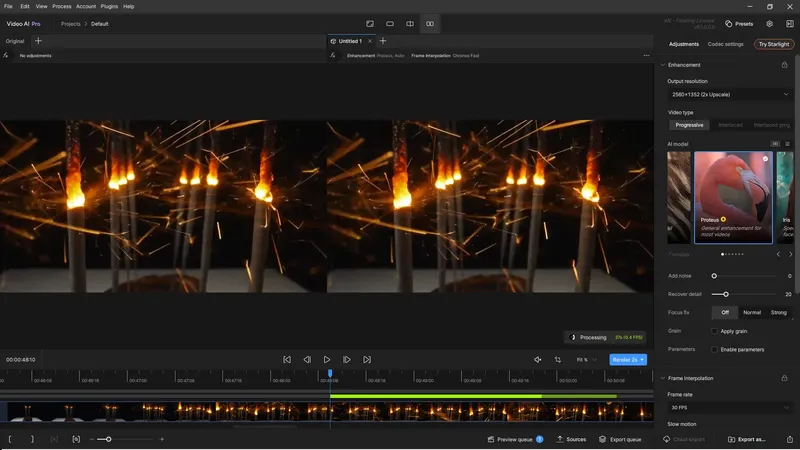Open the Frame rate dropdown

click(x=729, y=408)
